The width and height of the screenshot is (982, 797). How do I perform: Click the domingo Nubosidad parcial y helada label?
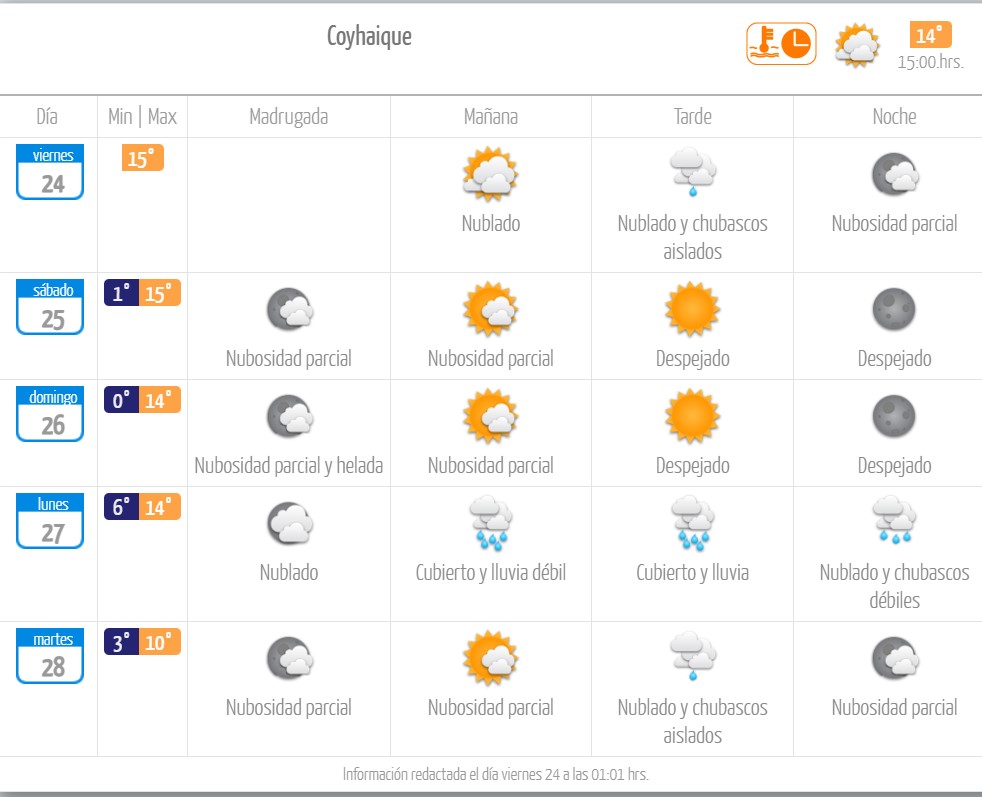[289, 465]
